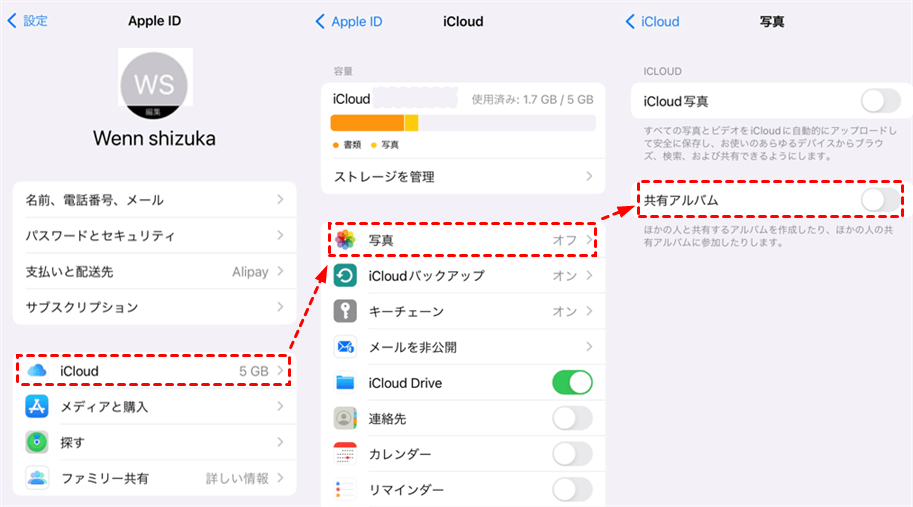Open chevron on 支払いと配送先 row
This screenshot has width=913, height=507.
point(281,271)
